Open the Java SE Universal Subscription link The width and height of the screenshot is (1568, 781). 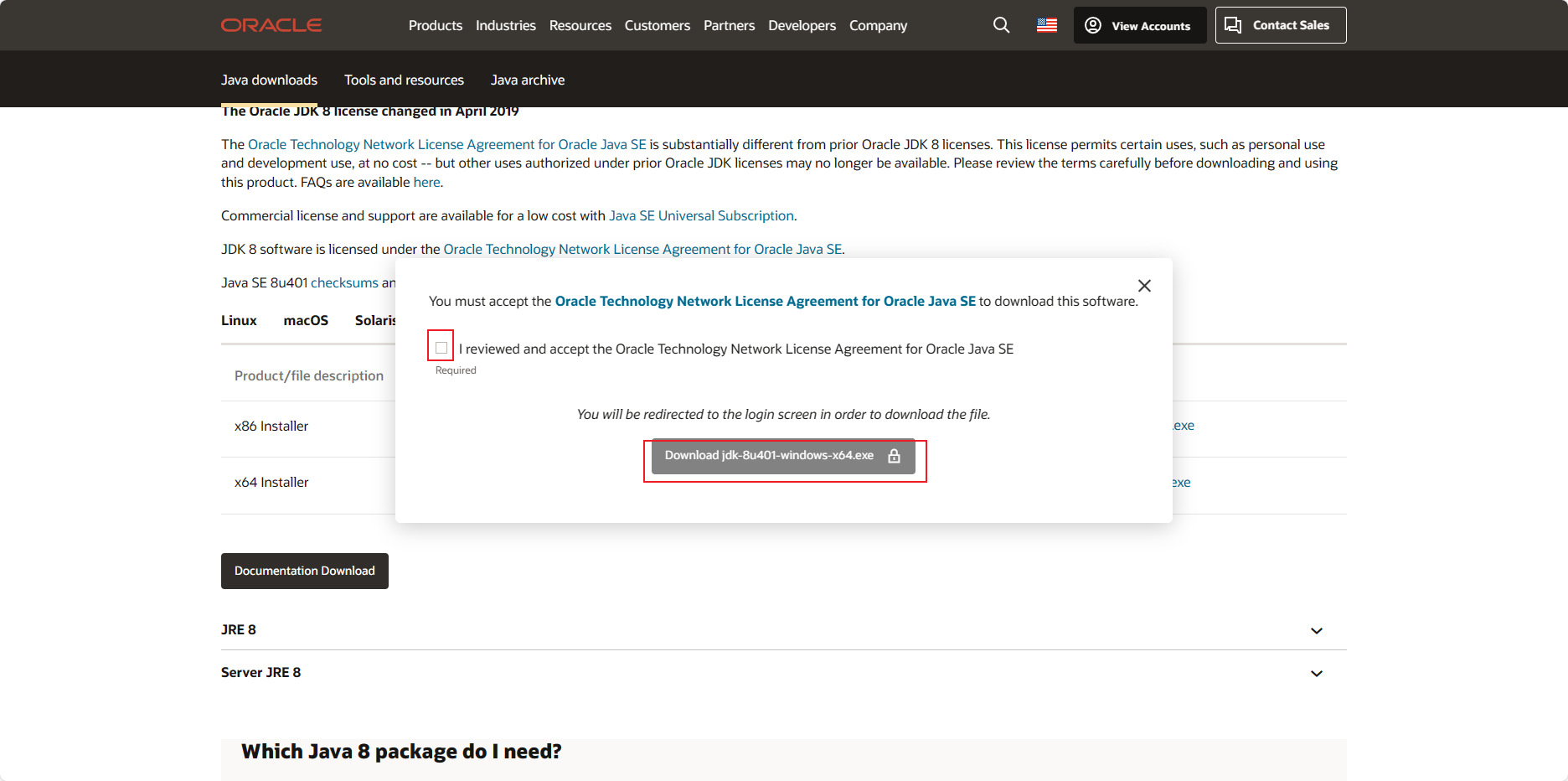[x=702, y=215]
